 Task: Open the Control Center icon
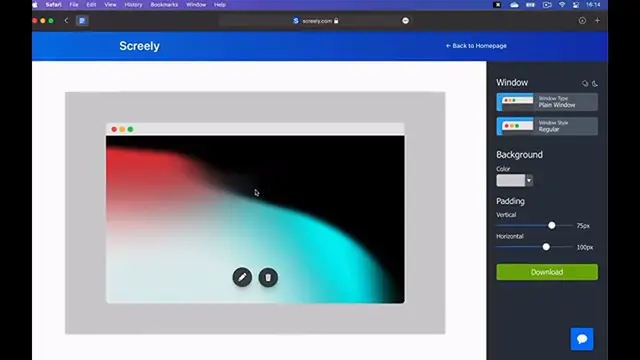tap(576, 5)
